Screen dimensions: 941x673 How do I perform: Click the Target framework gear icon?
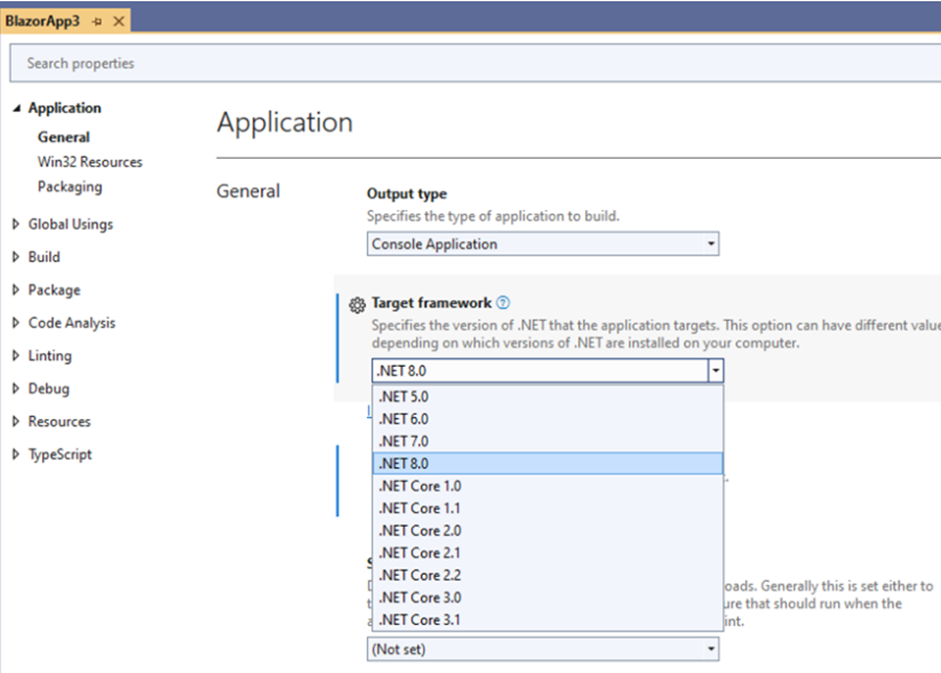coord(357,305)
